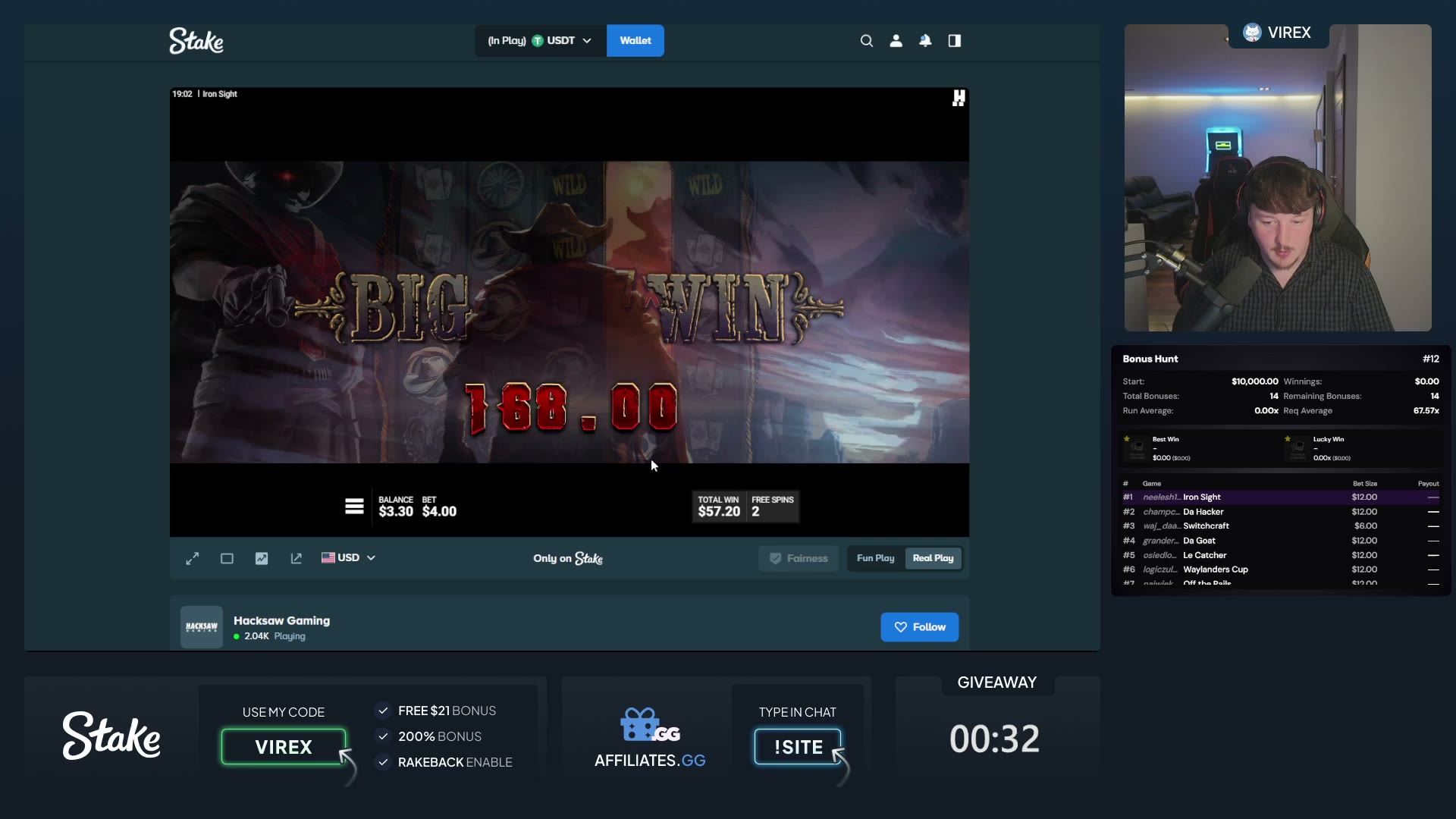Switch to Real Play mode
This screenshot has height=819, width=1456.
[934, 558]
